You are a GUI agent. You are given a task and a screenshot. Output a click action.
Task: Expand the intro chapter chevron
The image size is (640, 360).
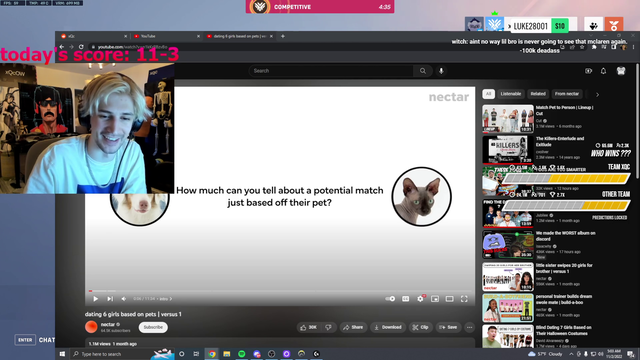(171, 299)
